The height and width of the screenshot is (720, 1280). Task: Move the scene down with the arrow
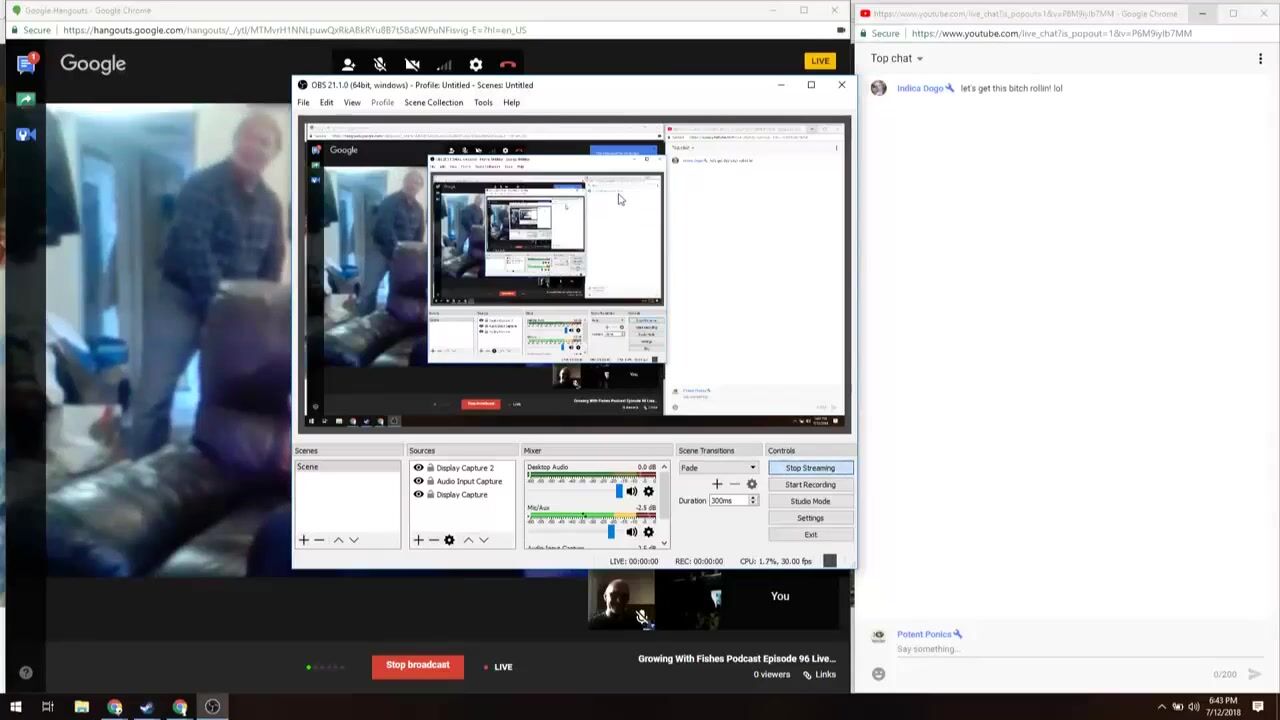click(x=353, y=540)
